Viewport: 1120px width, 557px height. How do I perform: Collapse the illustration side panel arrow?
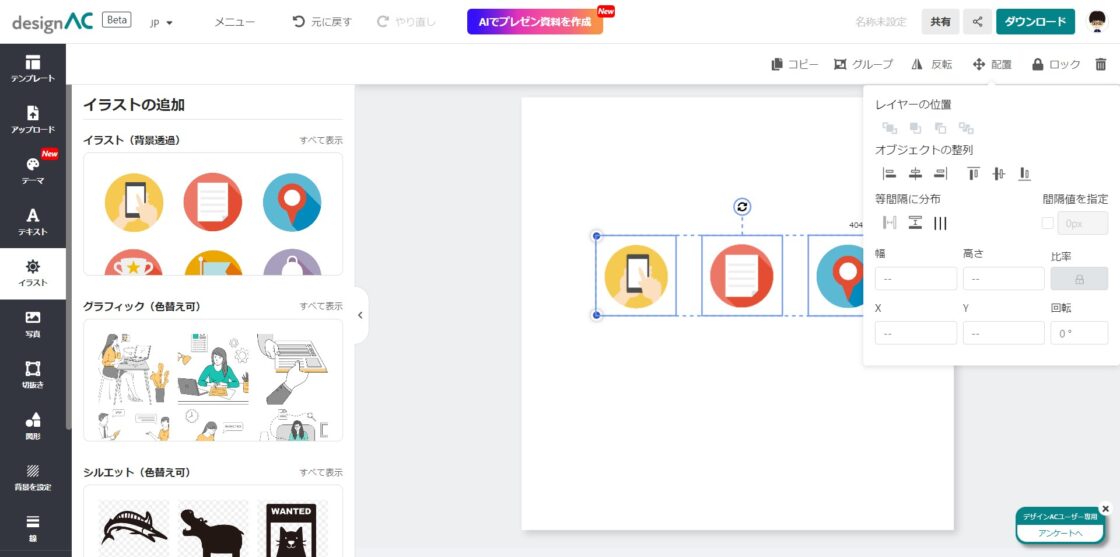pyautogui.click(x=360, y=315)
